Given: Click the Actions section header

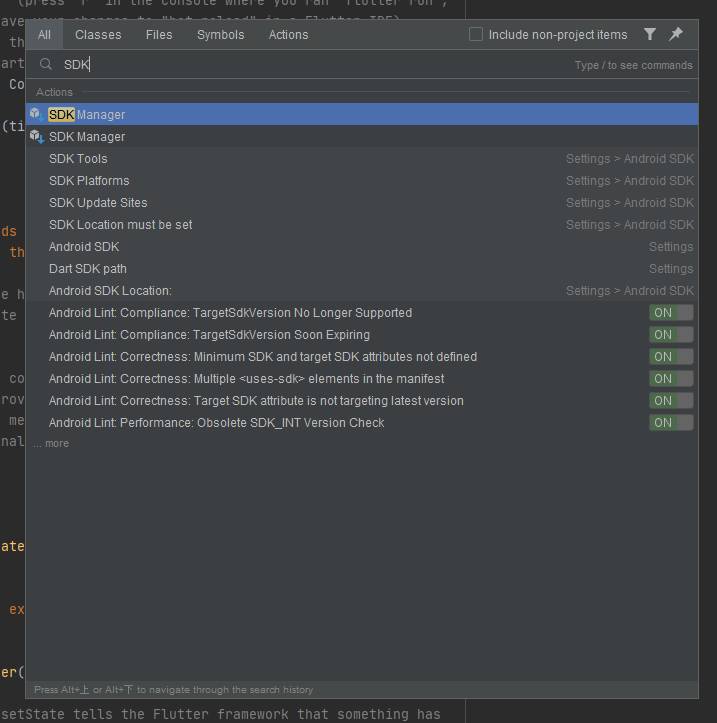Looking at the screenshot, I should click(54, 92).
